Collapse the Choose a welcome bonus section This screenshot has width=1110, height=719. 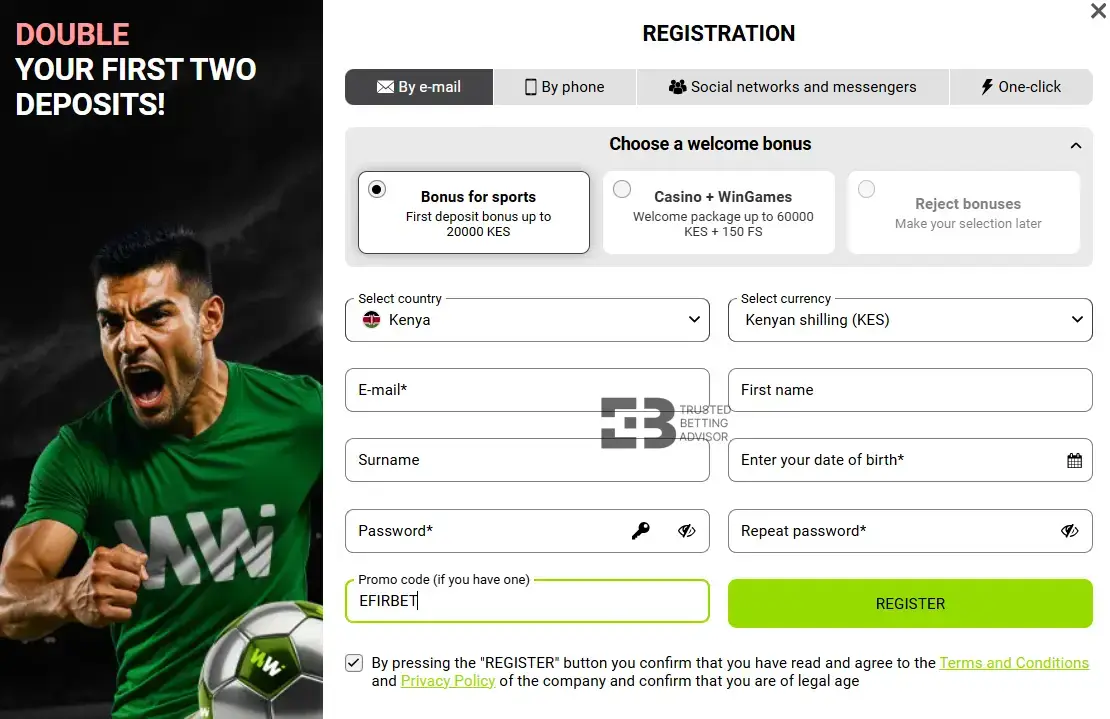point(1076,146)
